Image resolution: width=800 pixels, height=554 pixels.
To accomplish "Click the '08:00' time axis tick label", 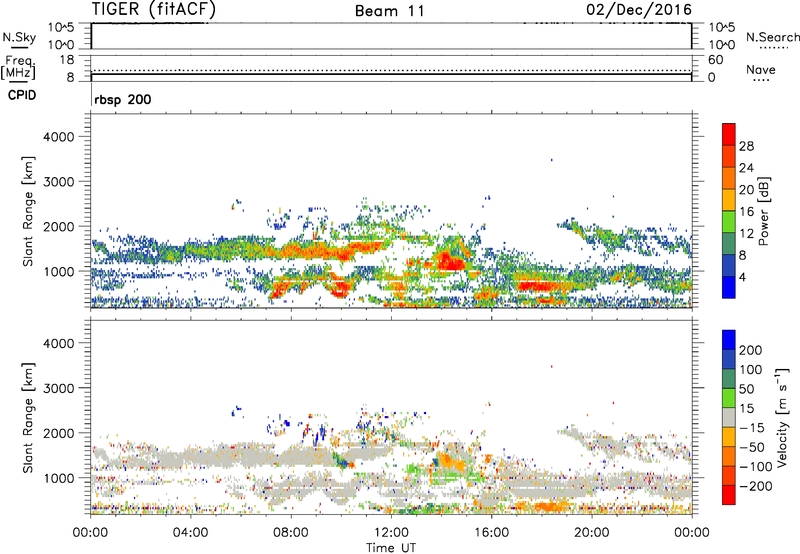I will pos(291,533).
